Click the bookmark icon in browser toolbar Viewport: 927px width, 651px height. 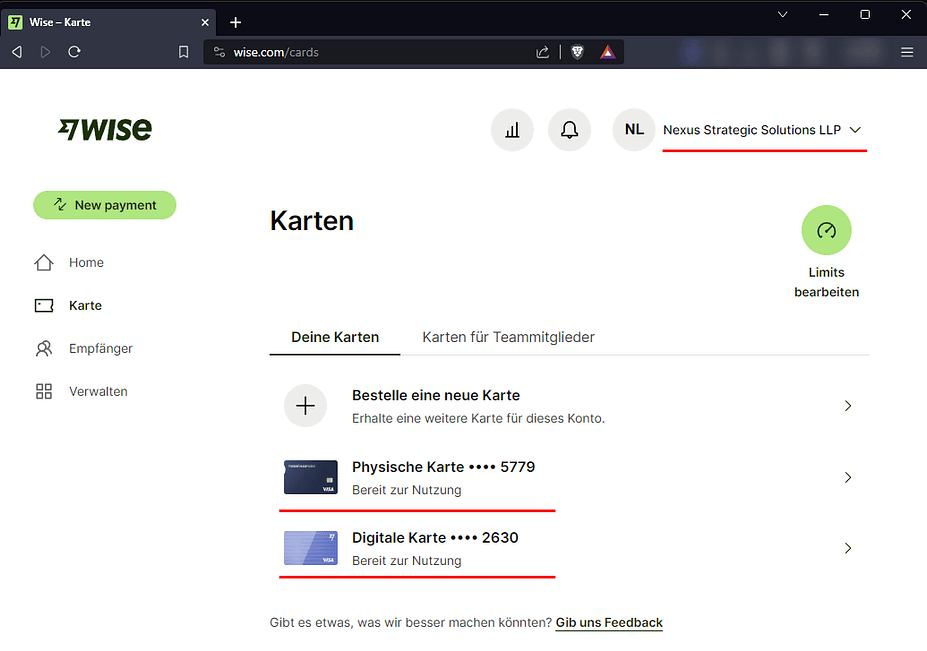coord(183,52)
